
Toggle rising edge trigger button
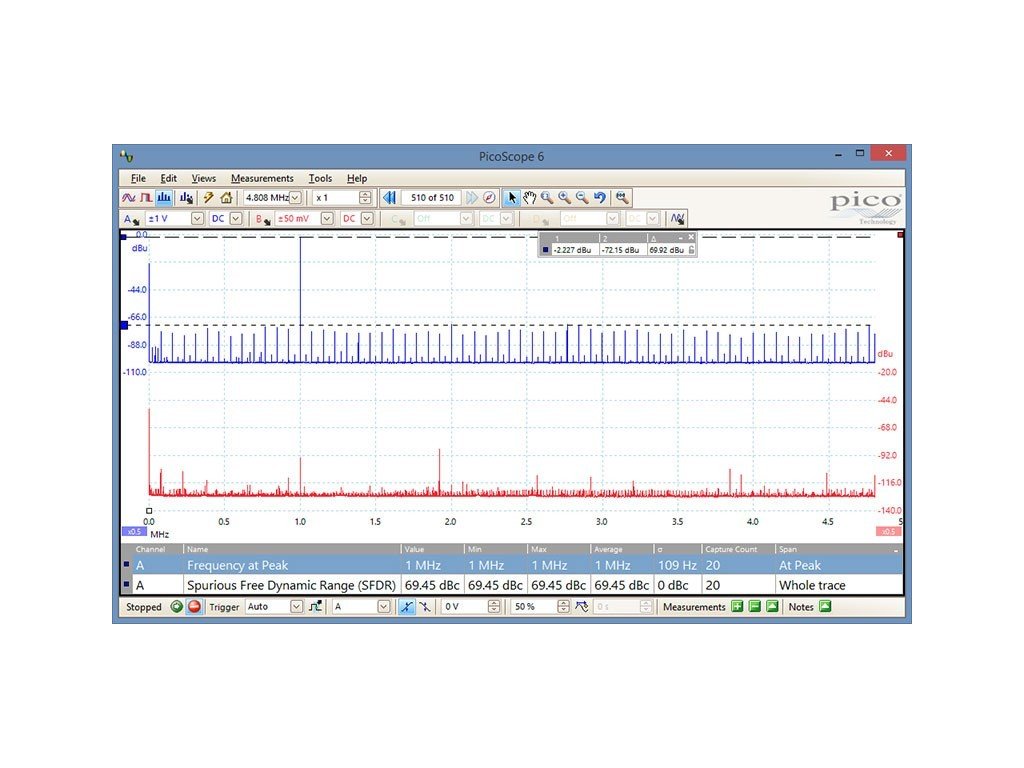coord(406,607)
